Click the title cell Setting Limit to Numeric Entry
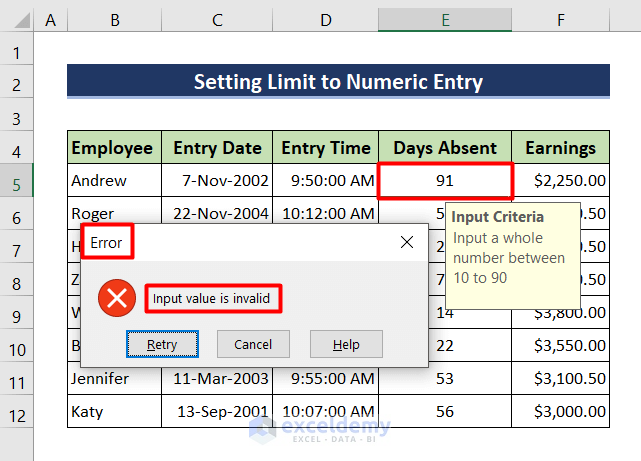The height and width of the screenshot is (461, 641). [x=338, y=82]
